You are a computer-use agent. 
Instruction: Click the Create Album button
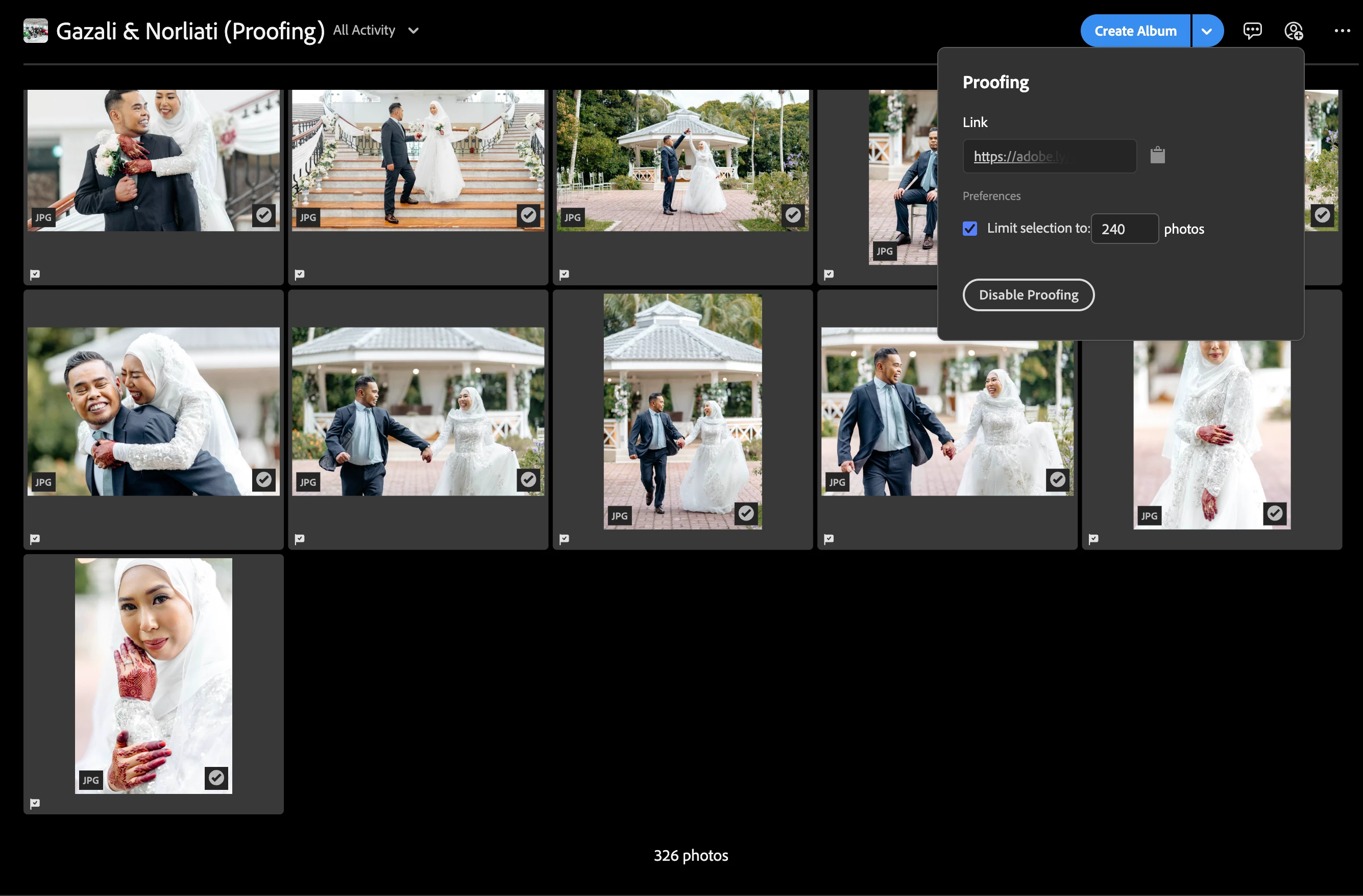click(1135, 31)
